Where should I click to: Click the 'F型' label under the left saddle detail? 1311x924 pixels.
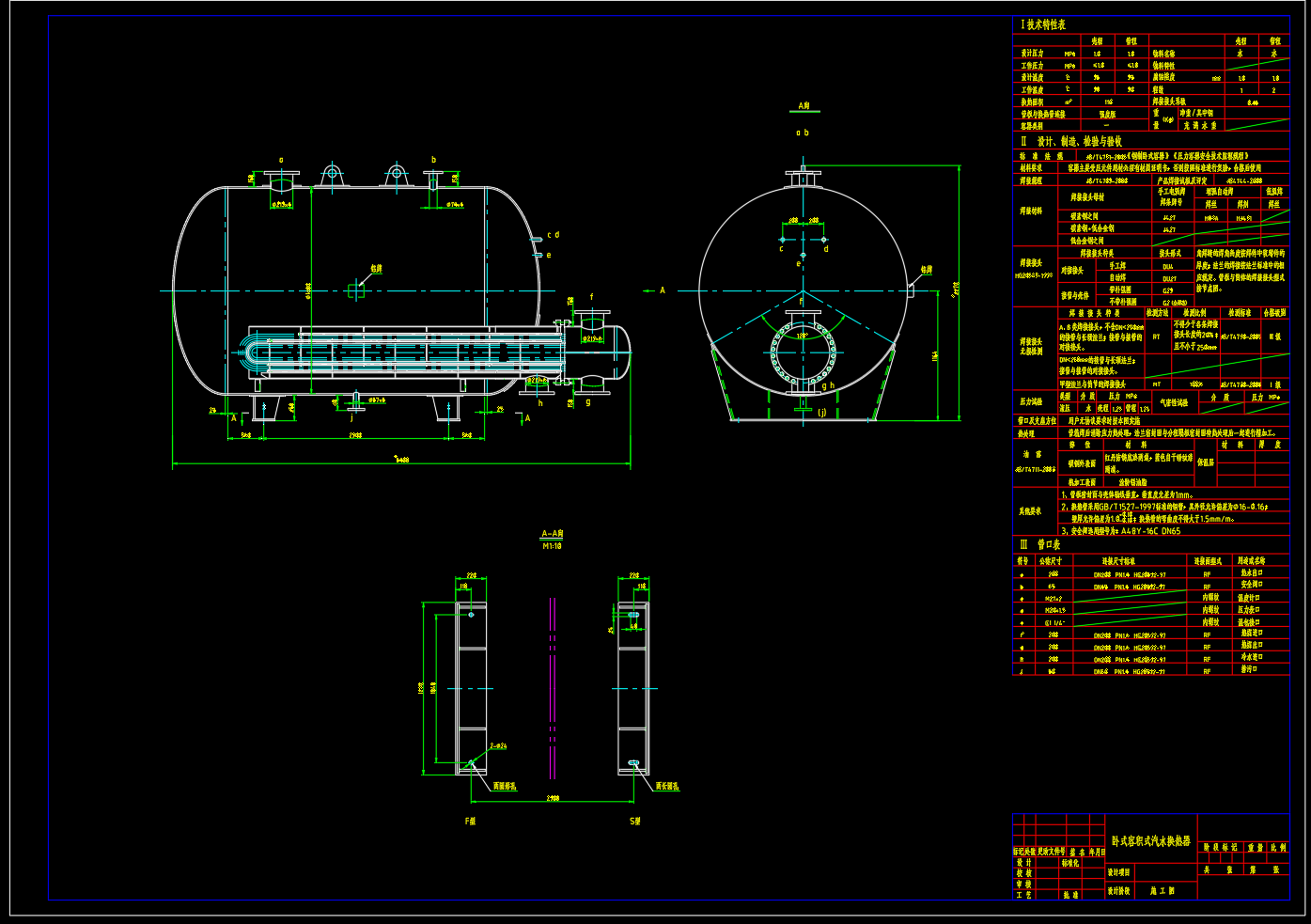tap(470, 821)
